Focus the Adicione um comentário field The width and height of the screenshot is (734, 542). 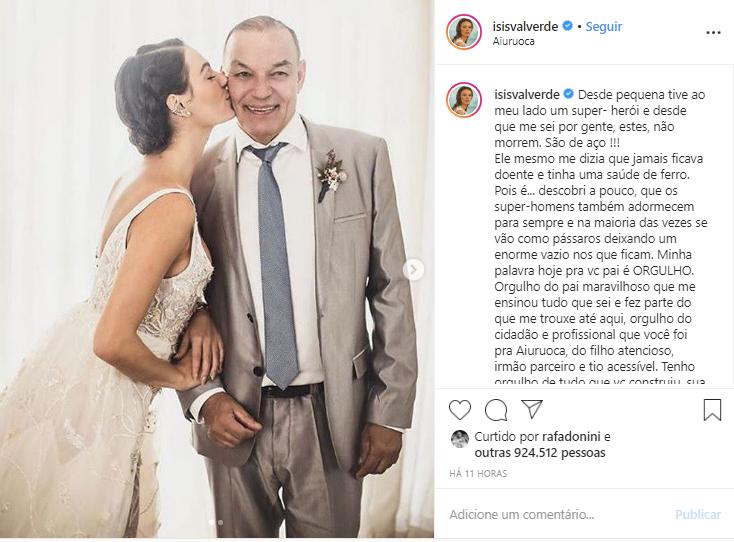tap(557, 515)
